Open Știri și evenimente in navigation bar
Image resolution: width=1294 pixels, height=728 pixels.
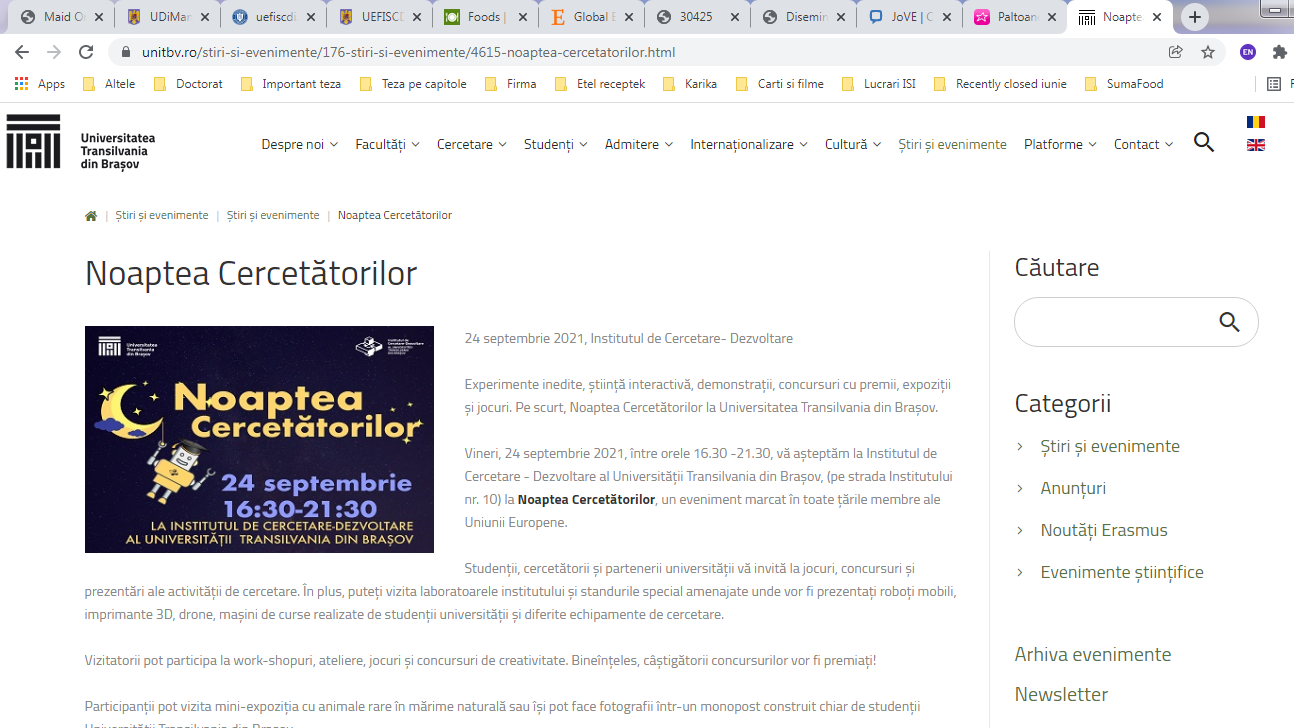click(x=952, y=144)
